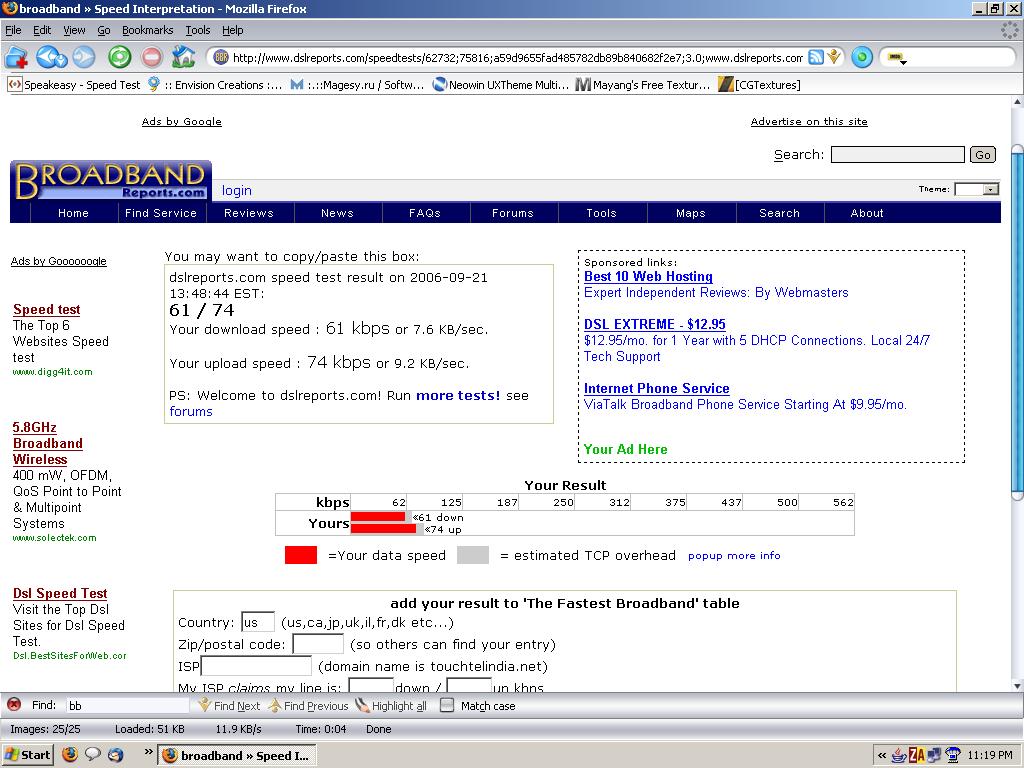The width and height of the screenshot is (1024, 768).
Task: Open the Bookmarks menu
Action: pyautogui.click(x=147, y=30)
